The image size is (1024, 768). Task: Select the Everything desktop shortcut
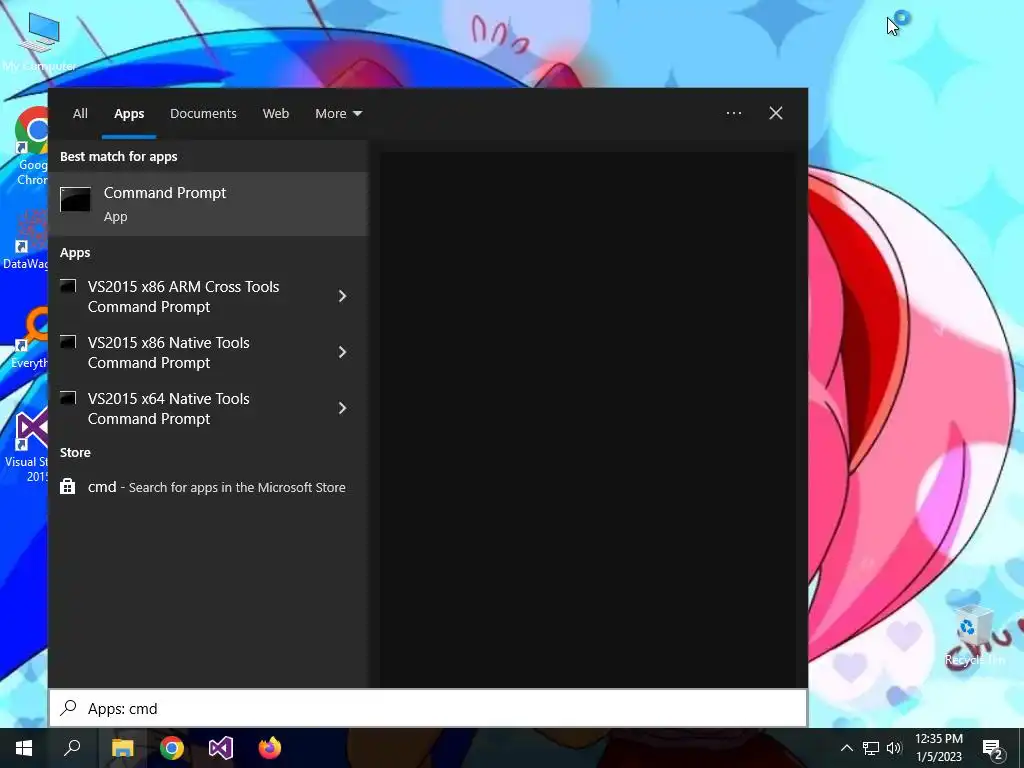pyautogui.click(x=29, y=338)
